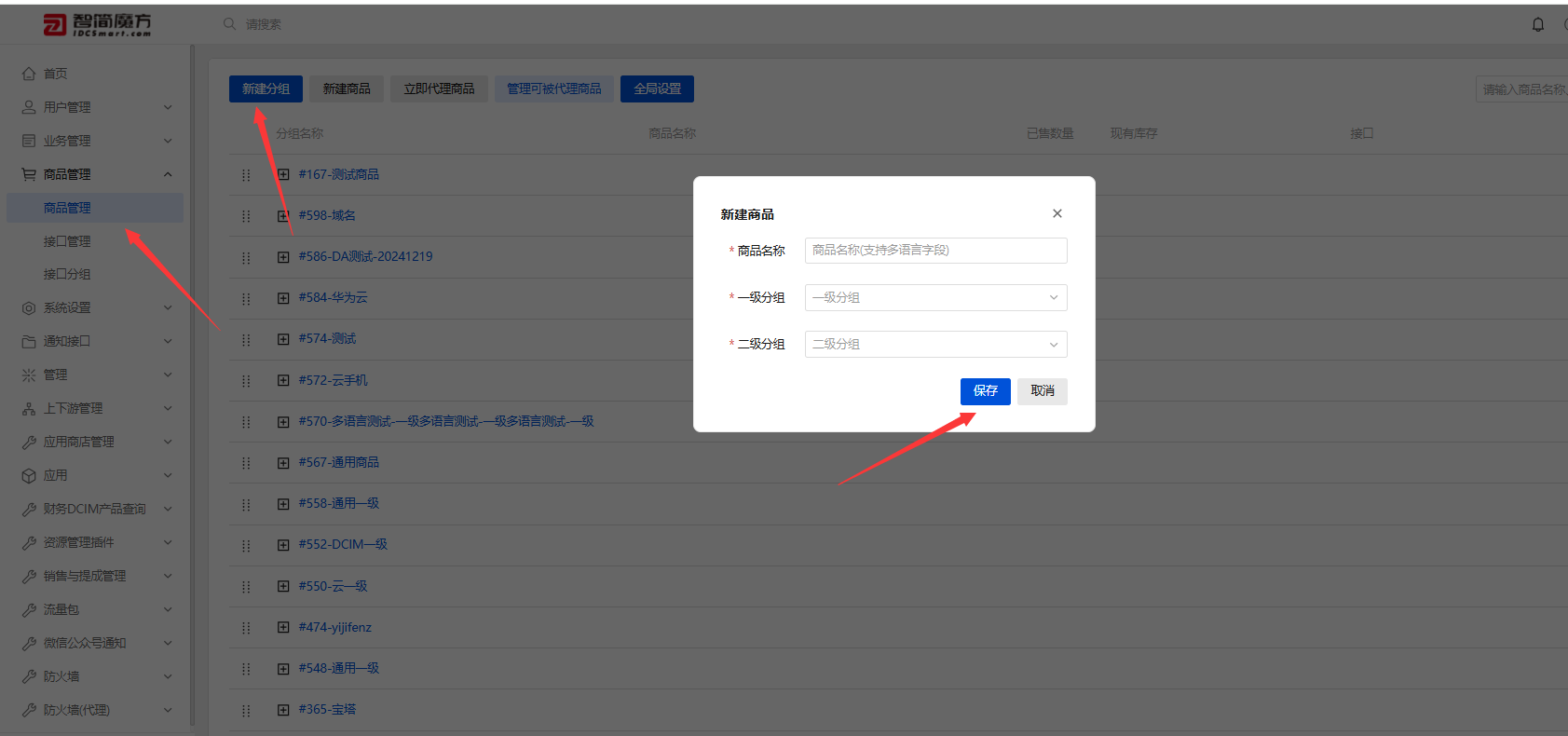This screenshot has height=736, width=1568.
Task: Click drag handle for #598-域名 row
Action: click(x=246, y=216)
